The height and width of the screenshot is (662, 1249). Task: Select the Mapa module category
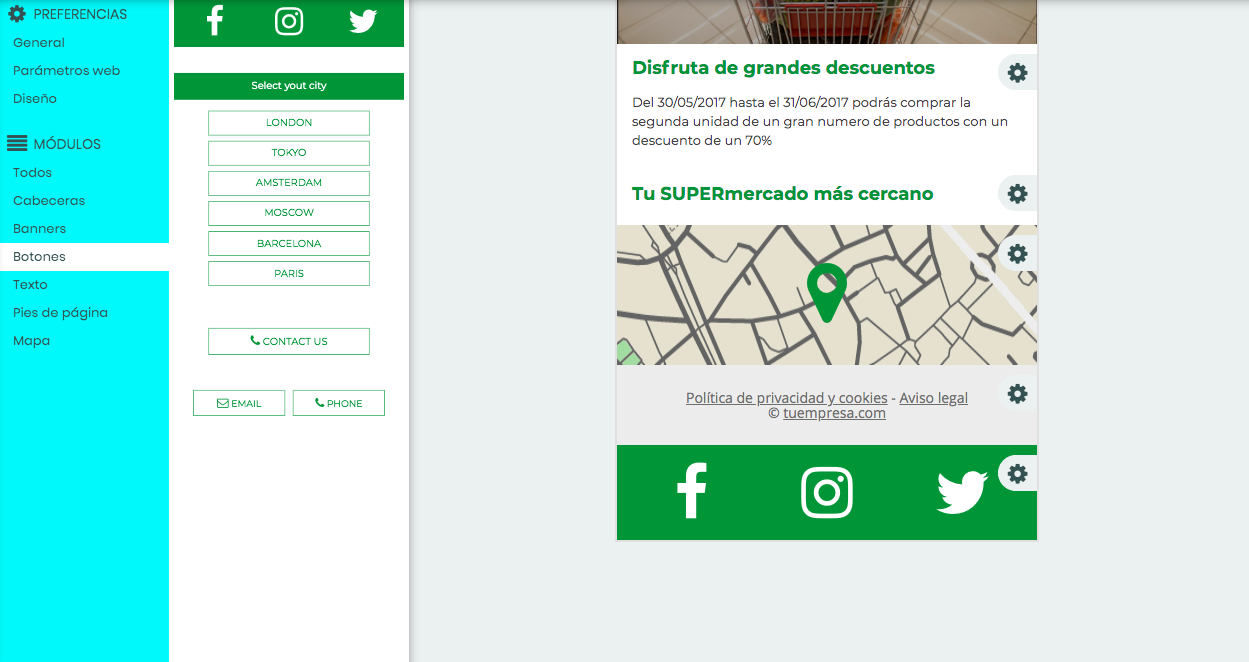point(32,341)
